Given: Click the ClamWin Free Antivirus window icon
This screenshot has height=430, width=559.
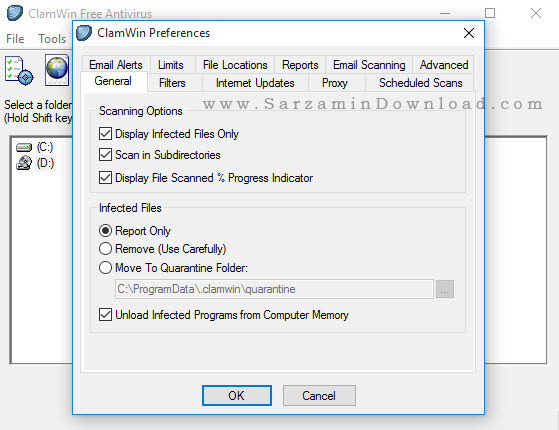Looking at the screenshot, I should [15, 13].
